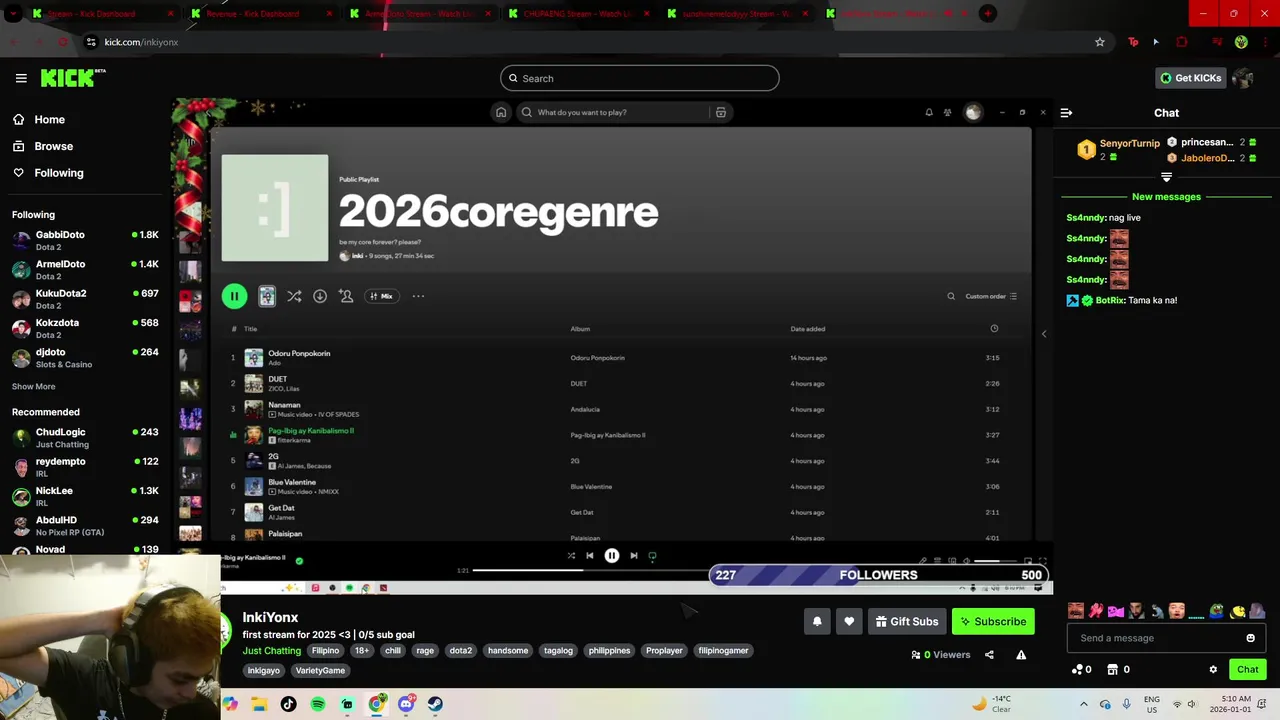Play the track Odoru Ponpokorin
The width and height of the screenshot is (1280, 720).
pos(620,358)
